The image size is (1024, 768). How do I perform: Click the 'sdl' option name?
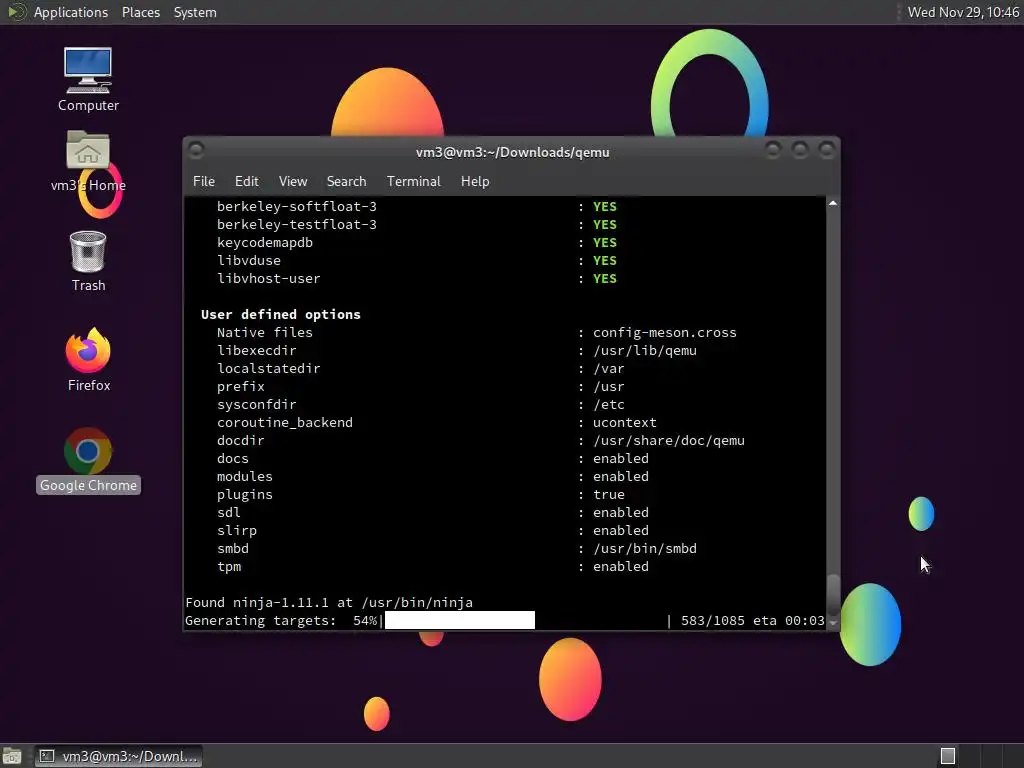pos(229,513)
